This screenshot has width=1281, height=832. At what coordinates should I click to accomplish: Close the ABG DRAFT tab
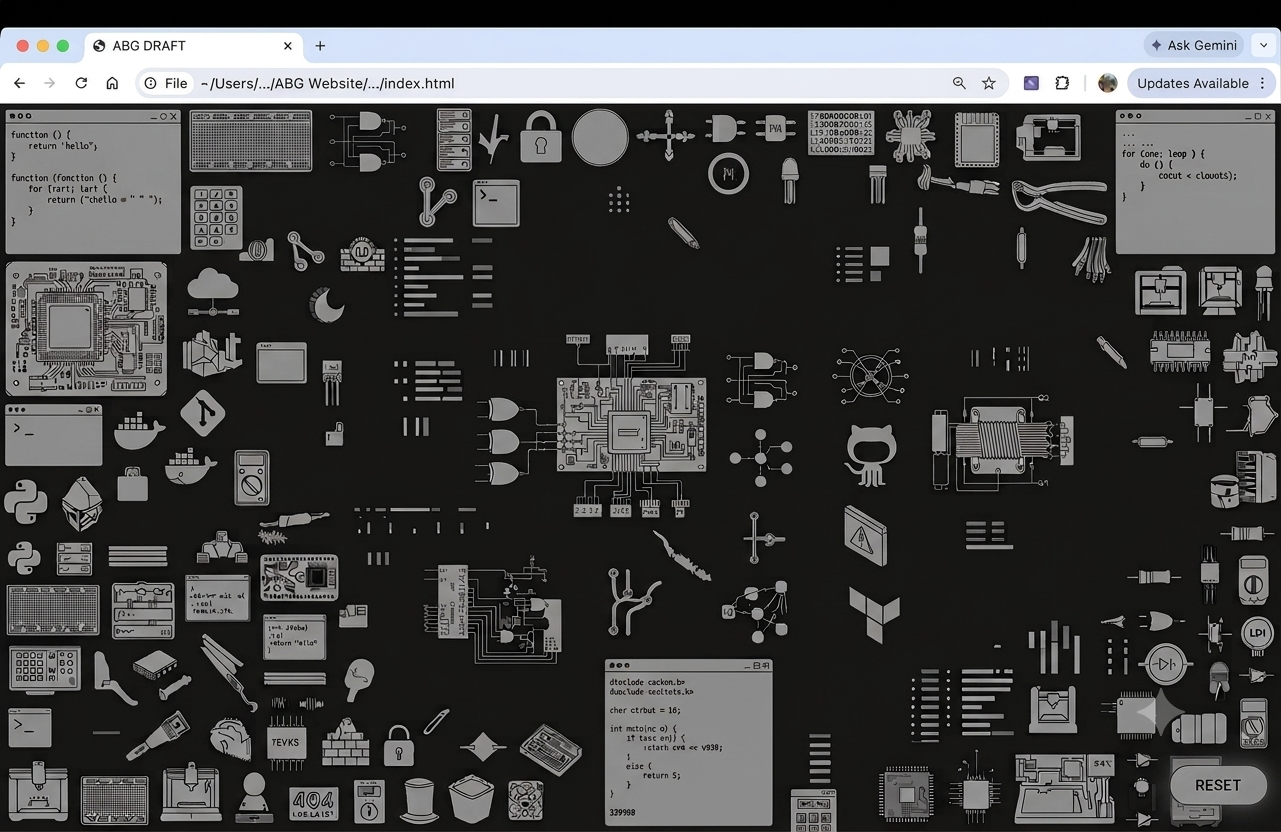(288, 46)
